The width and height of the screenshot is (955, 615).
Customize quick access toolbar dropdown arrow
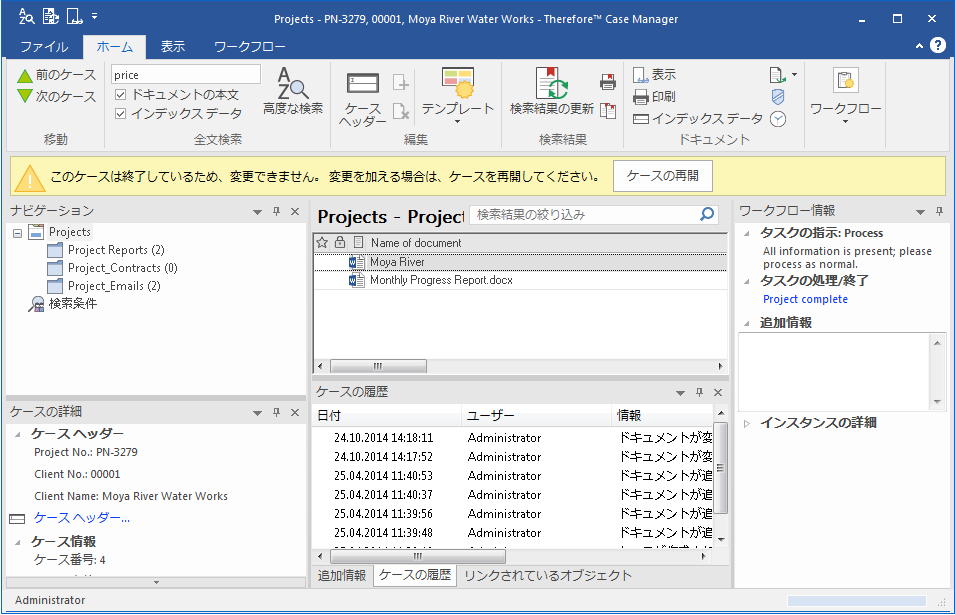tap(94, 16)
